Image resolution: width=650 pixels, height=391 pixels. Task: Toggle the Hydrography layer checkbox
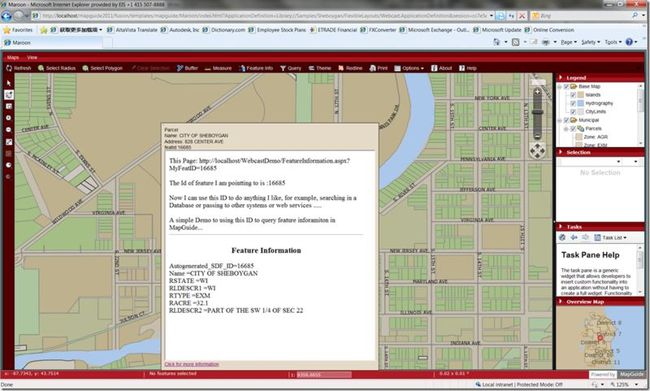pyautogui.click(x=573, y=103)
